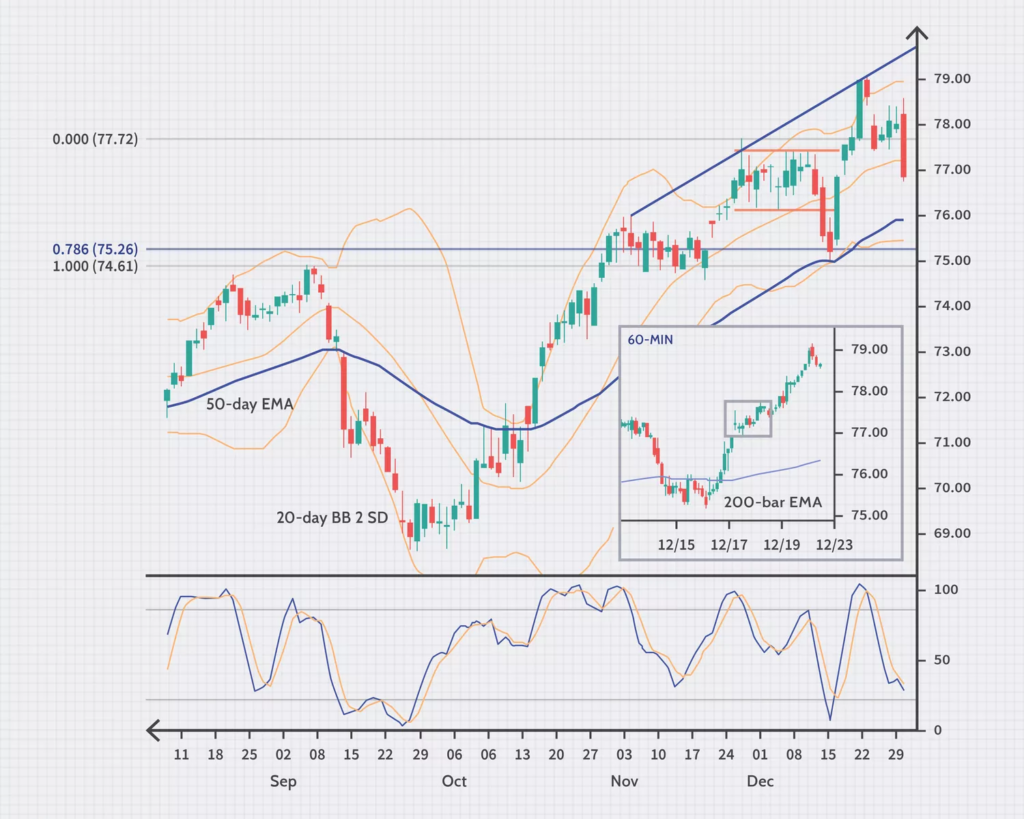Select the 200-bar EMA label in inset
The image size is (1024, 819).
click(x=773, y=503)
